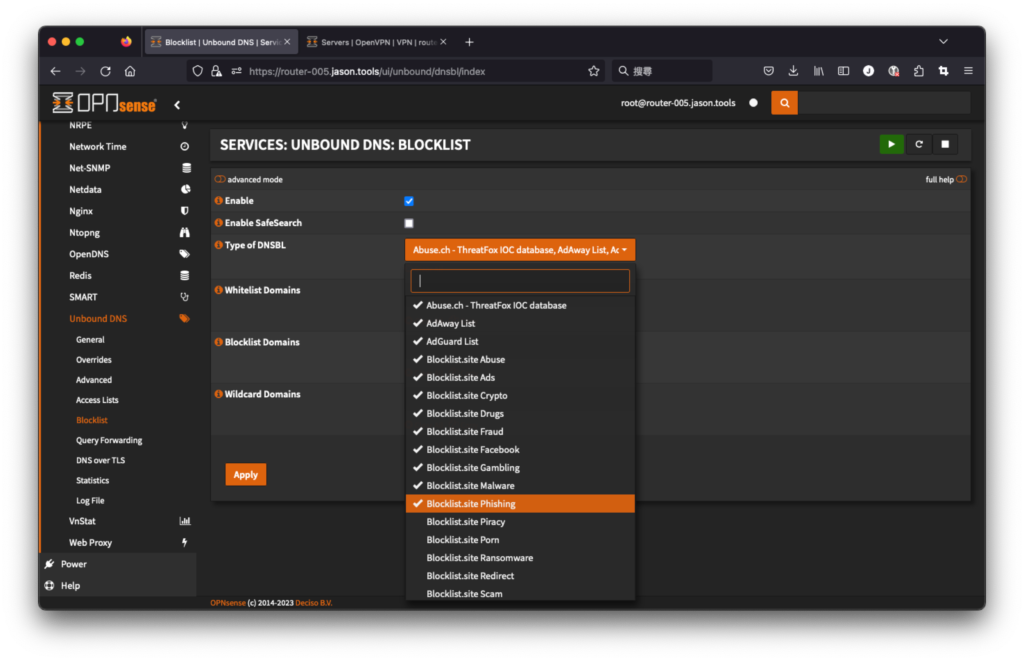
Task: Toggle full help switch
Action: pos(961,179)
